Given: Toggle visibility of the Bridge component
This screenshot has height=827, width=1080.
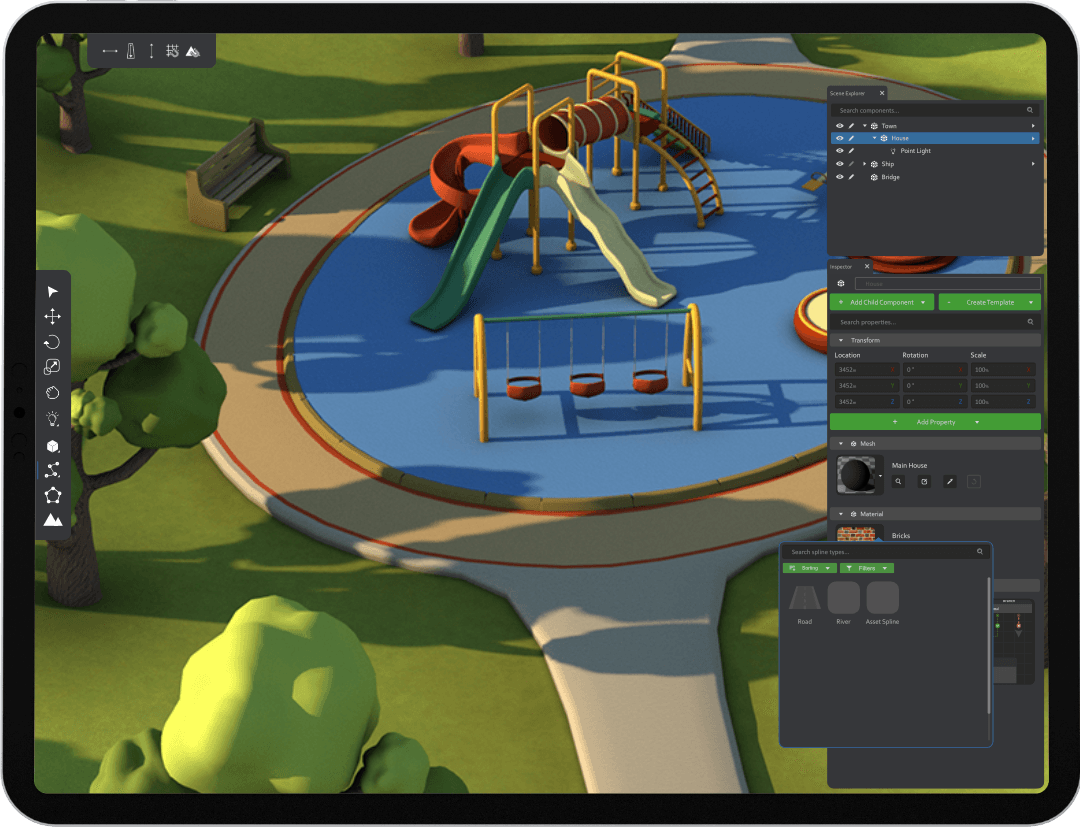Looking at the screenshot, I should (x=839, y=177).
